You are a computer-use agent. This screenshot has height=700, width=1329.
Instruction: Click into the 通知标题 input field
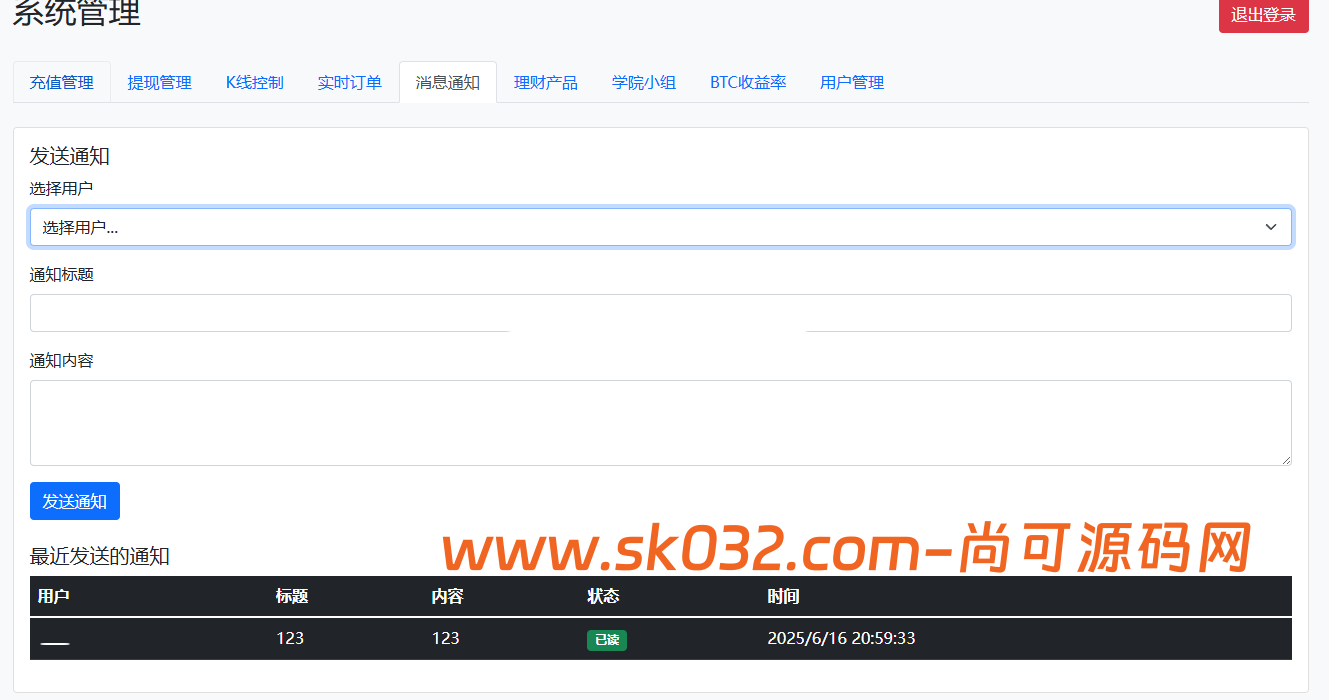click(x=660, y=312)
